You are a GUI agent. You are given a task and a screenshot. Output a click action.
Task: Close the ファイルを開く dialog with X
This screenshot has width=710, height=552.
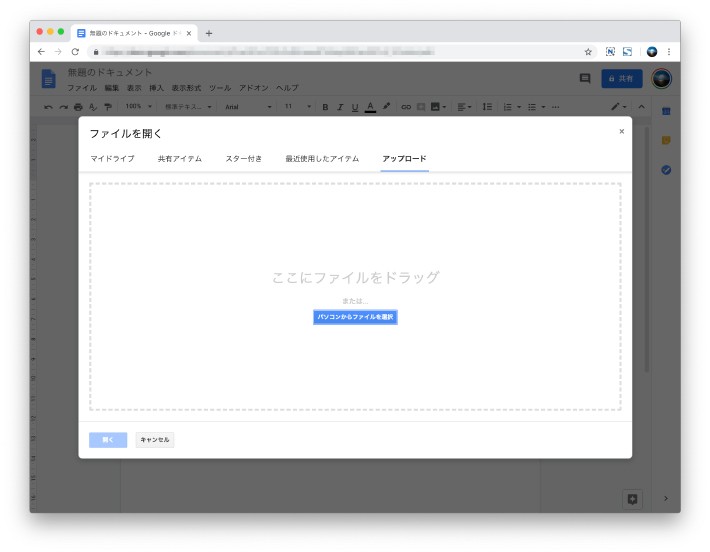click(622, 131)
